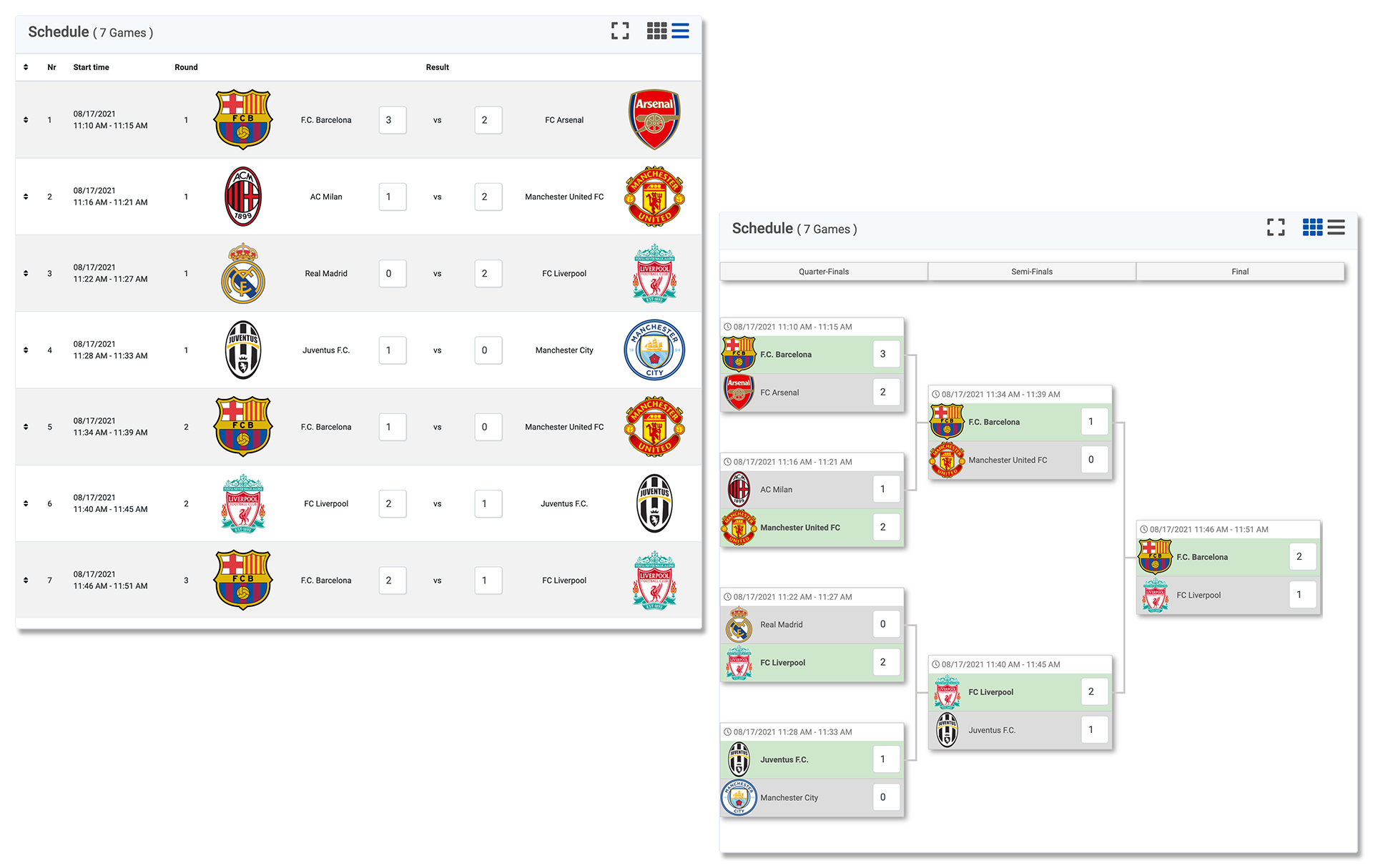Switch to the Final tab
The height and width of the screenshot is (868, 1373).
click(x=1239, y=271)
